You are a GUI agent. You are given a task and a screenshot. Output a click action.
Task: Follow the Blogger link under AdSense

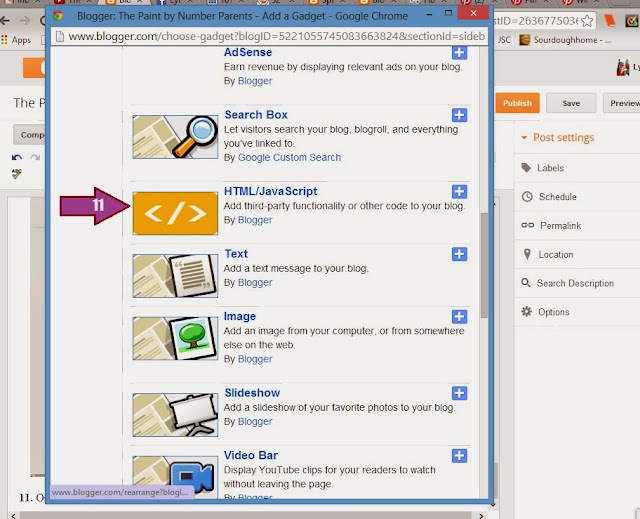pyautogui.click(x=255, y=81)
